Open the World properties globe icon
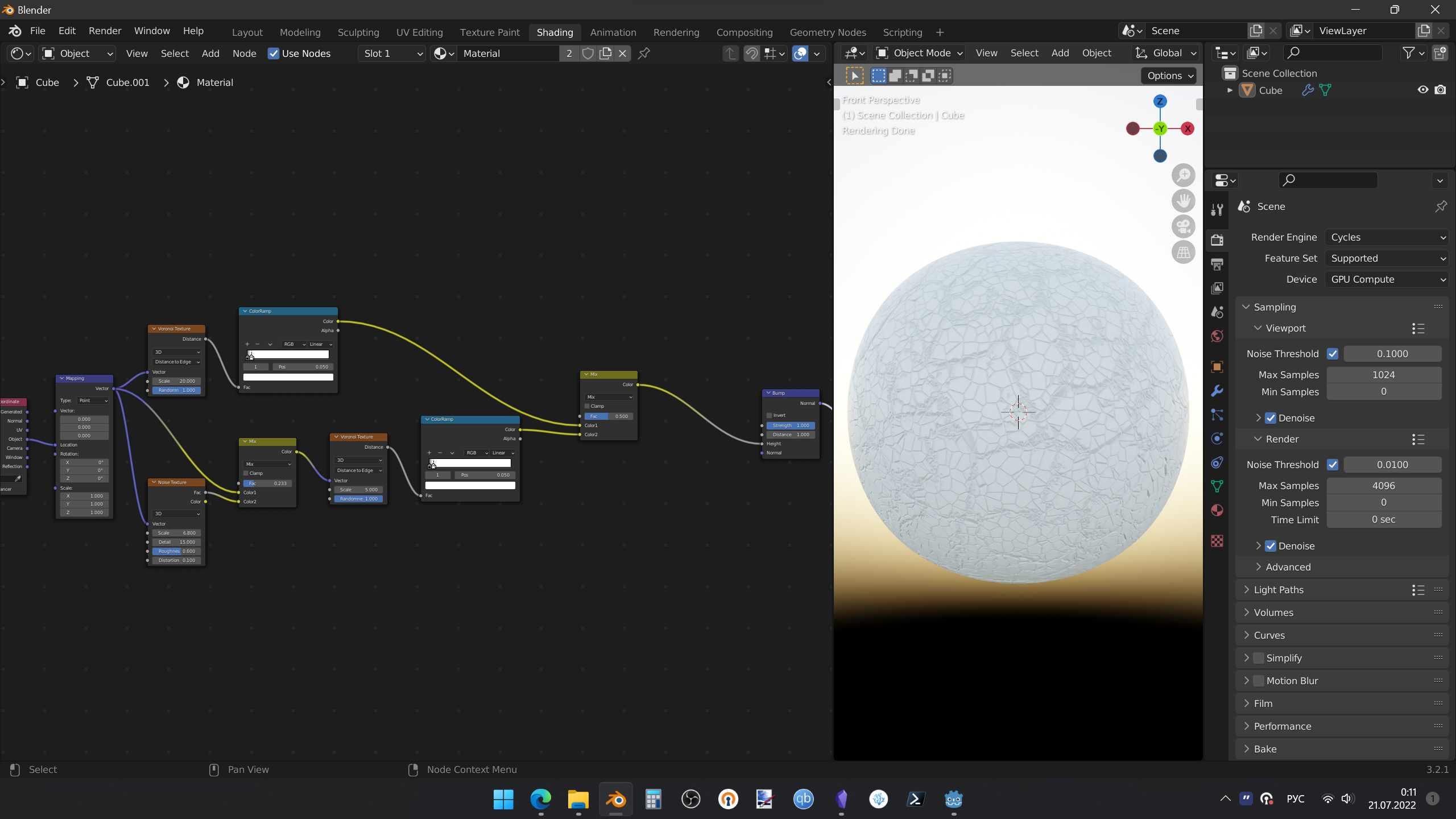 point(1217,336)
